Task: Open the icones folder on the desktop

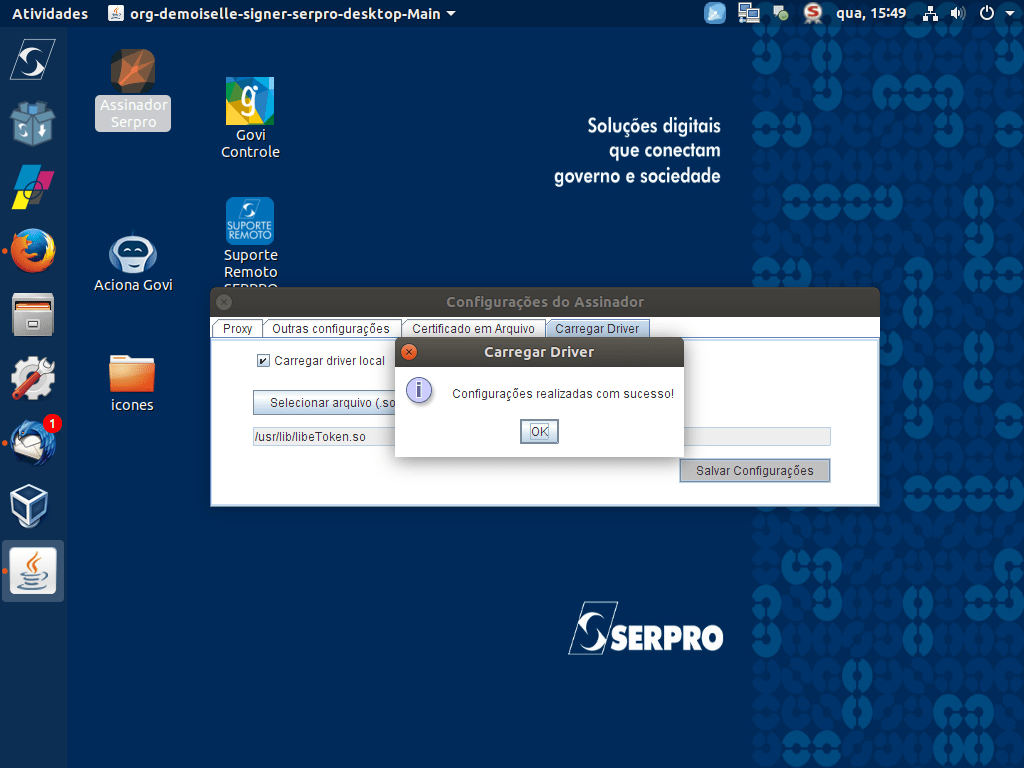Action: (x=132, y=383)
